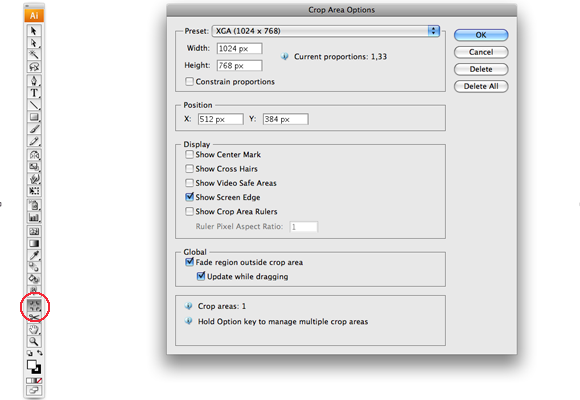Screen dimensions: 580x400
Task: Select the Rectangle tool
Action: (x=34, y=117)
